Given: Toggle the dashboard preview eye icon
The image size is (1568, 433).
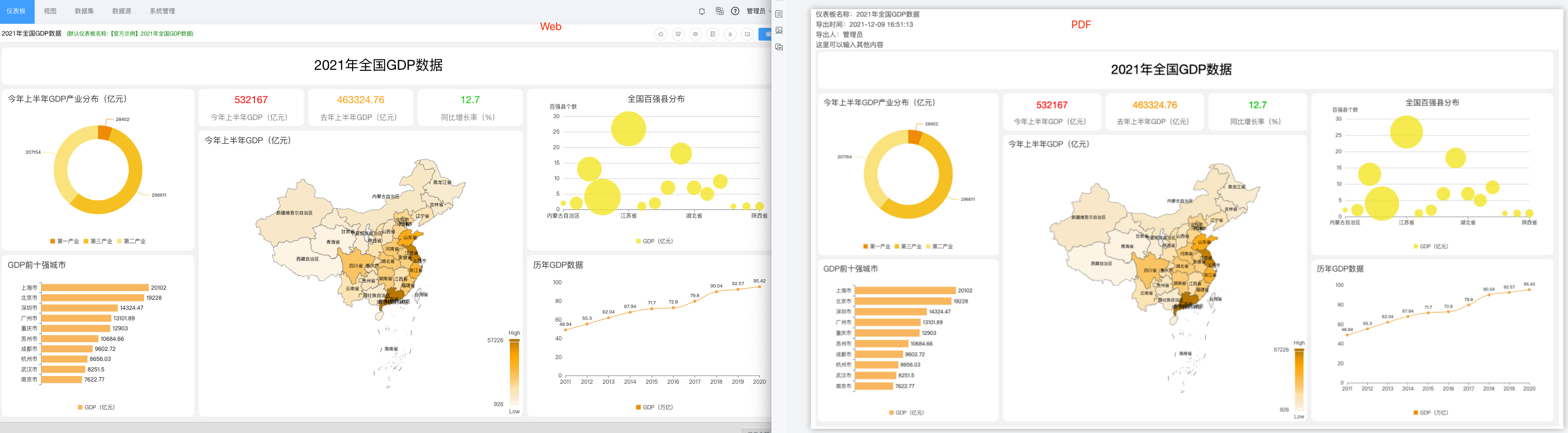Looking at the screenshot, I should 696,34.
